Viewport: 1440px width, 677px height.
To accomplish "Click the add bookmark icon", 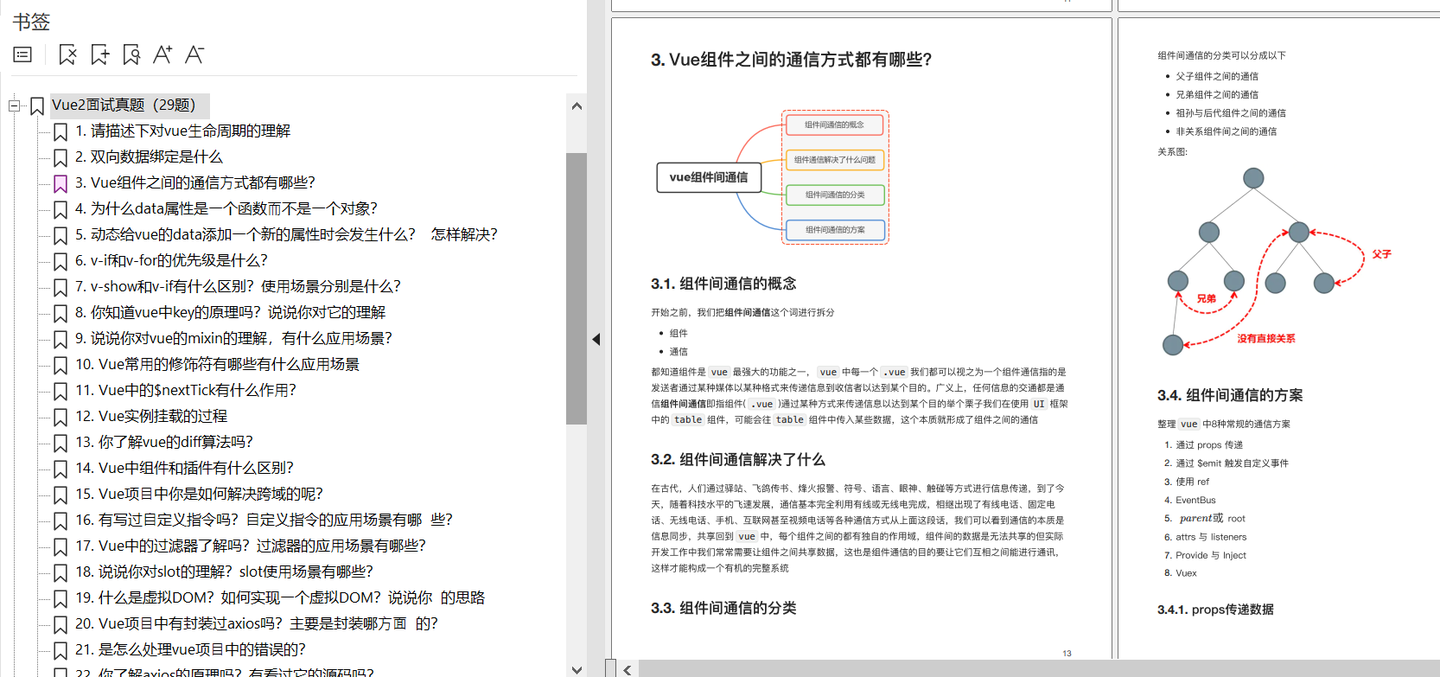I will coord(99,55).
